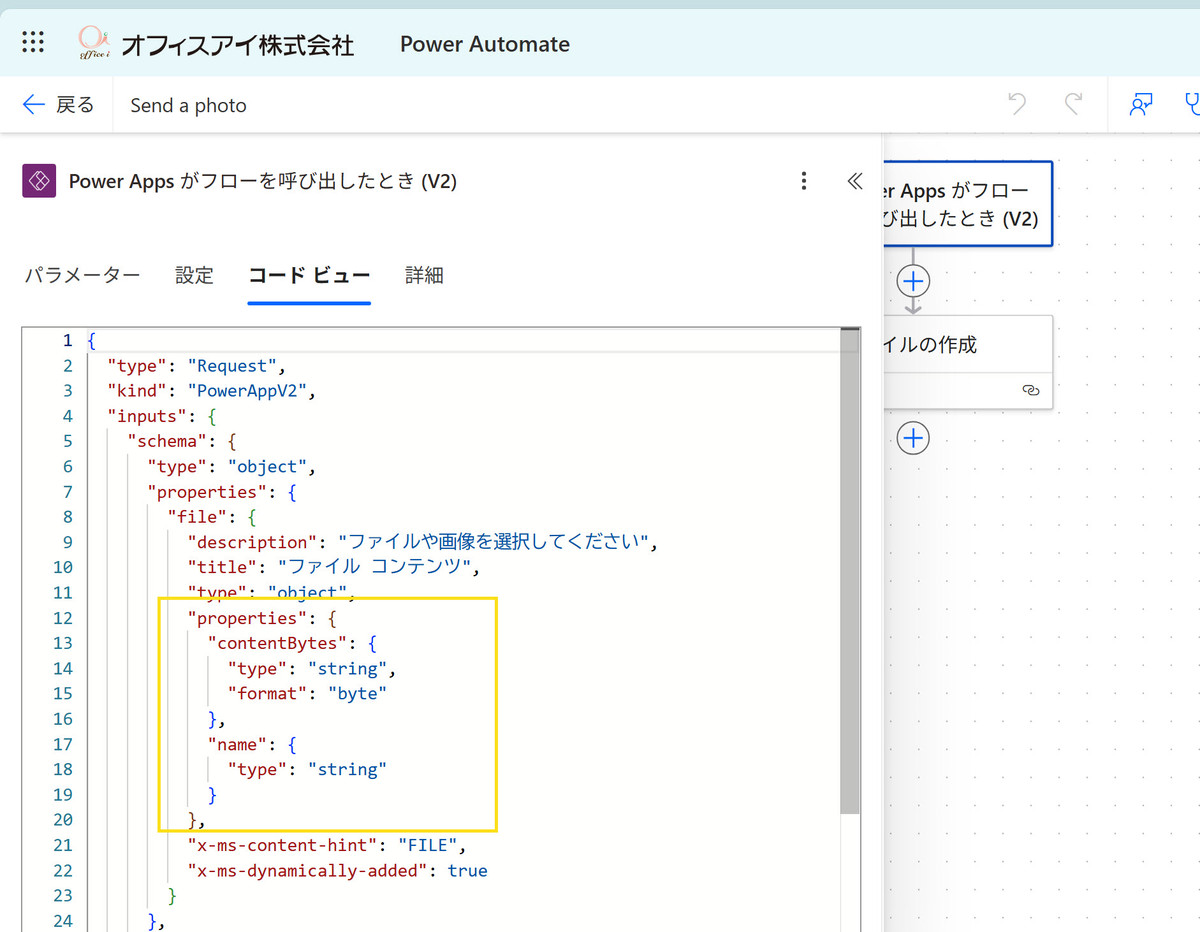
Task: Click the オフィスアイ株式会社 logo
Action: [216, 43]
